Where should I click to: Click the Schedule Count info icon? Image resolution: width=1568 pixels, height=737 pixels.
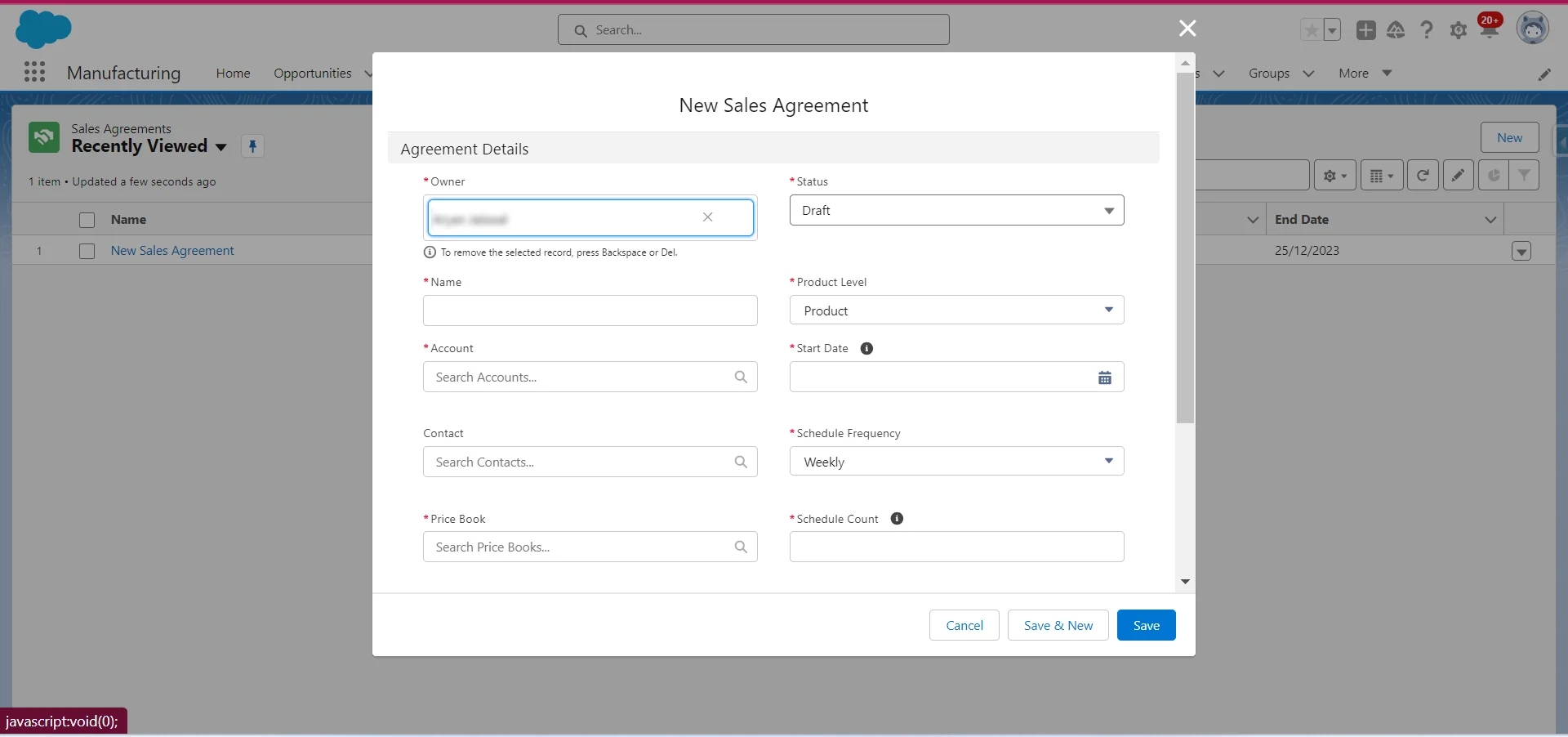897,519
